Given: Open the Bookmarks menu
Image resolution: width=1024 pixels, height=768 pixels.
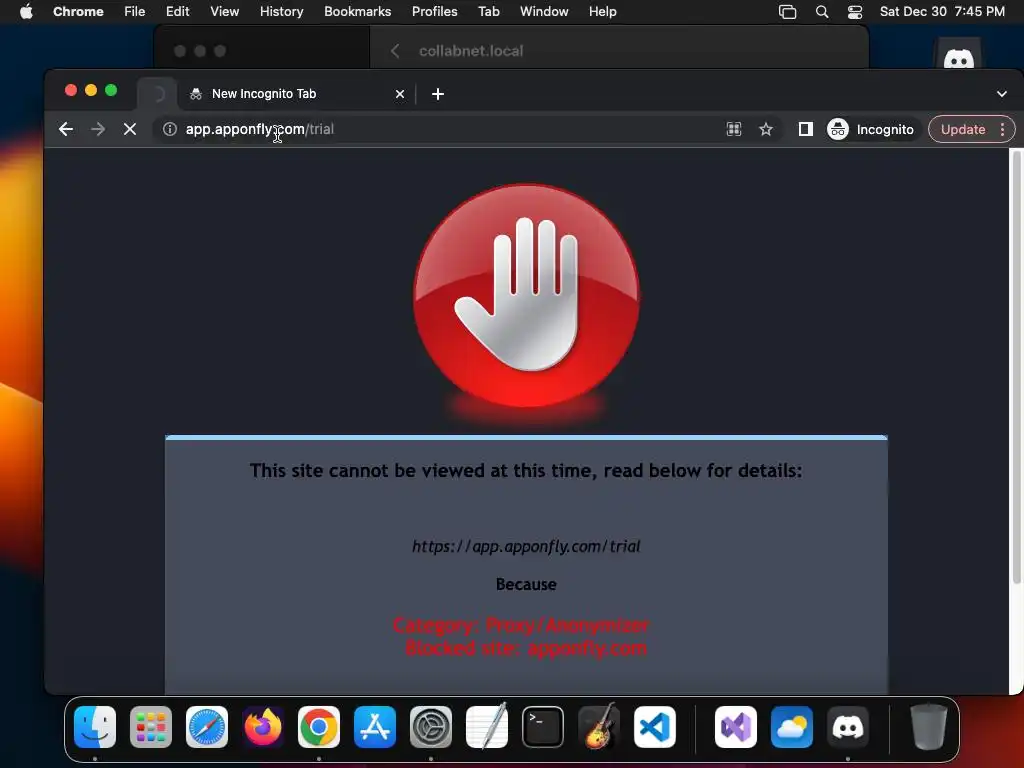Looking at the screenshot, I should click(x=358, y=12).
